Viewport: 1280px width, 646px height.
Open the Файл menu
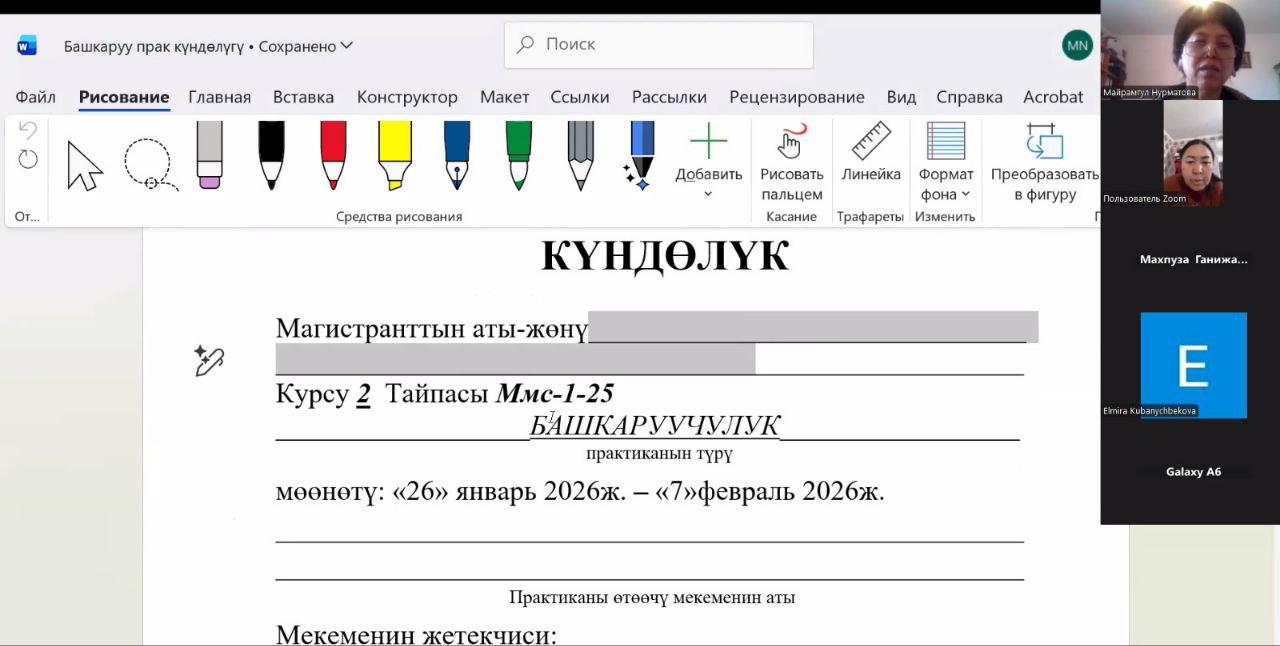(x=35, y=97)
